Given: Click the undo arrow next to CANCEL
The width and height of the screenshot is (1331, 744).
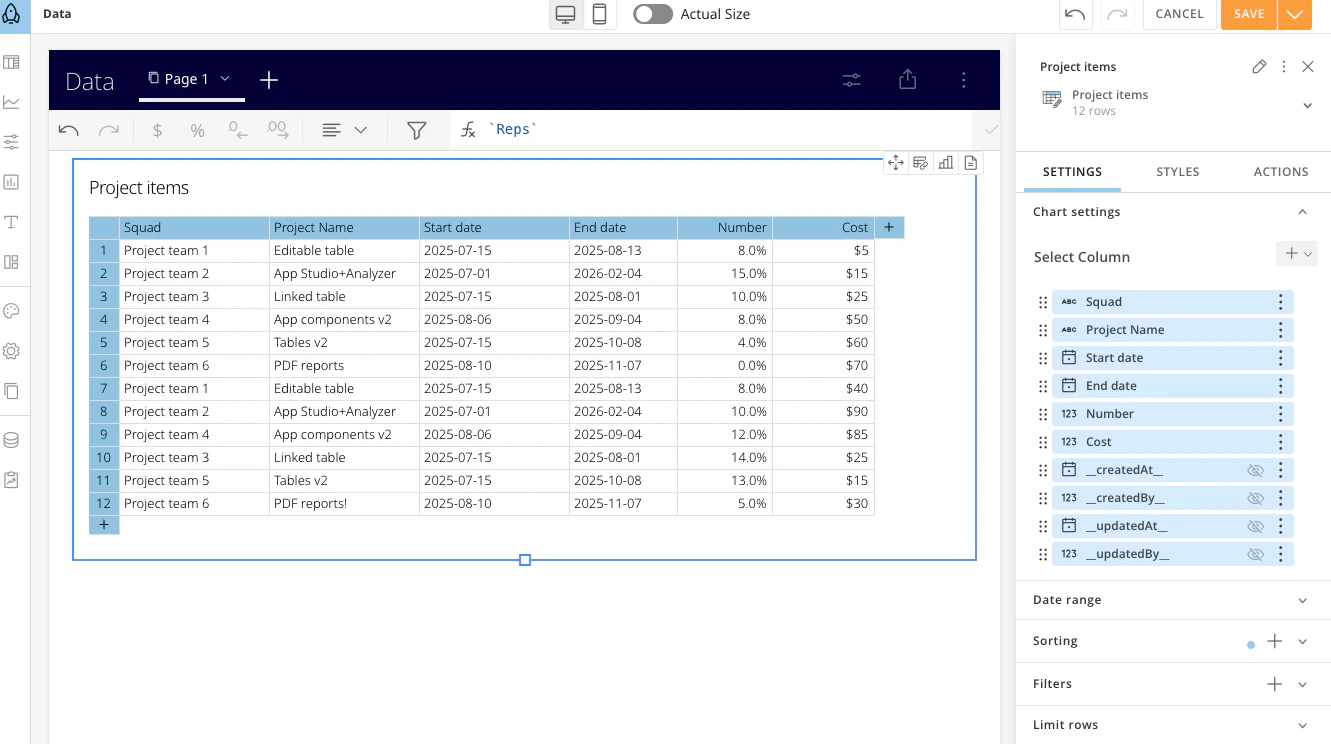Looking at the screenshot, I should 1076,14.
